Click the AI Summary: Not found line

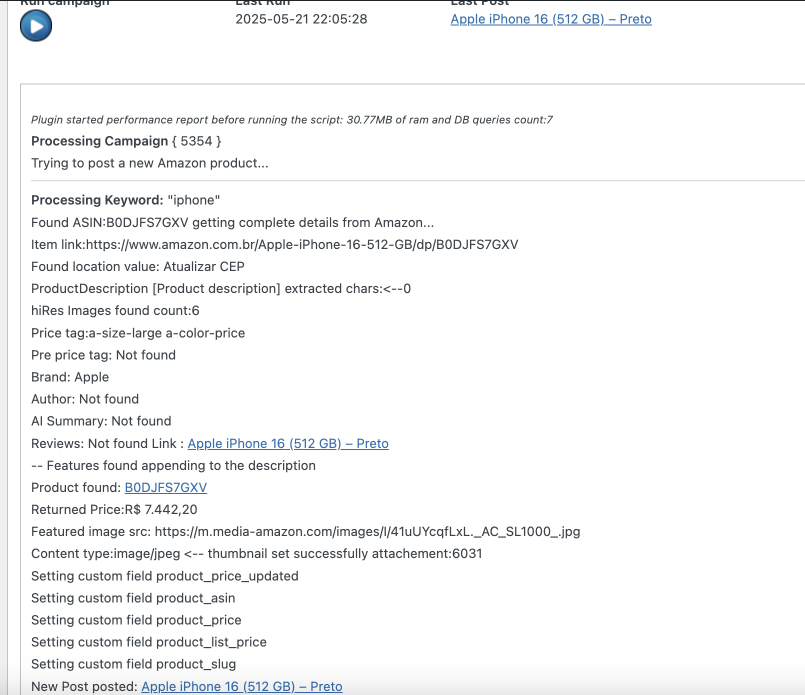click(x=101, y=421)
